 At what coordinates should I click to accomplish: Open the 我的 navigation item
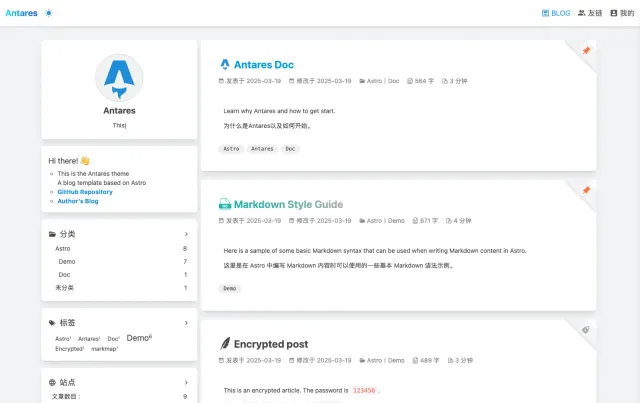[622, 13]
